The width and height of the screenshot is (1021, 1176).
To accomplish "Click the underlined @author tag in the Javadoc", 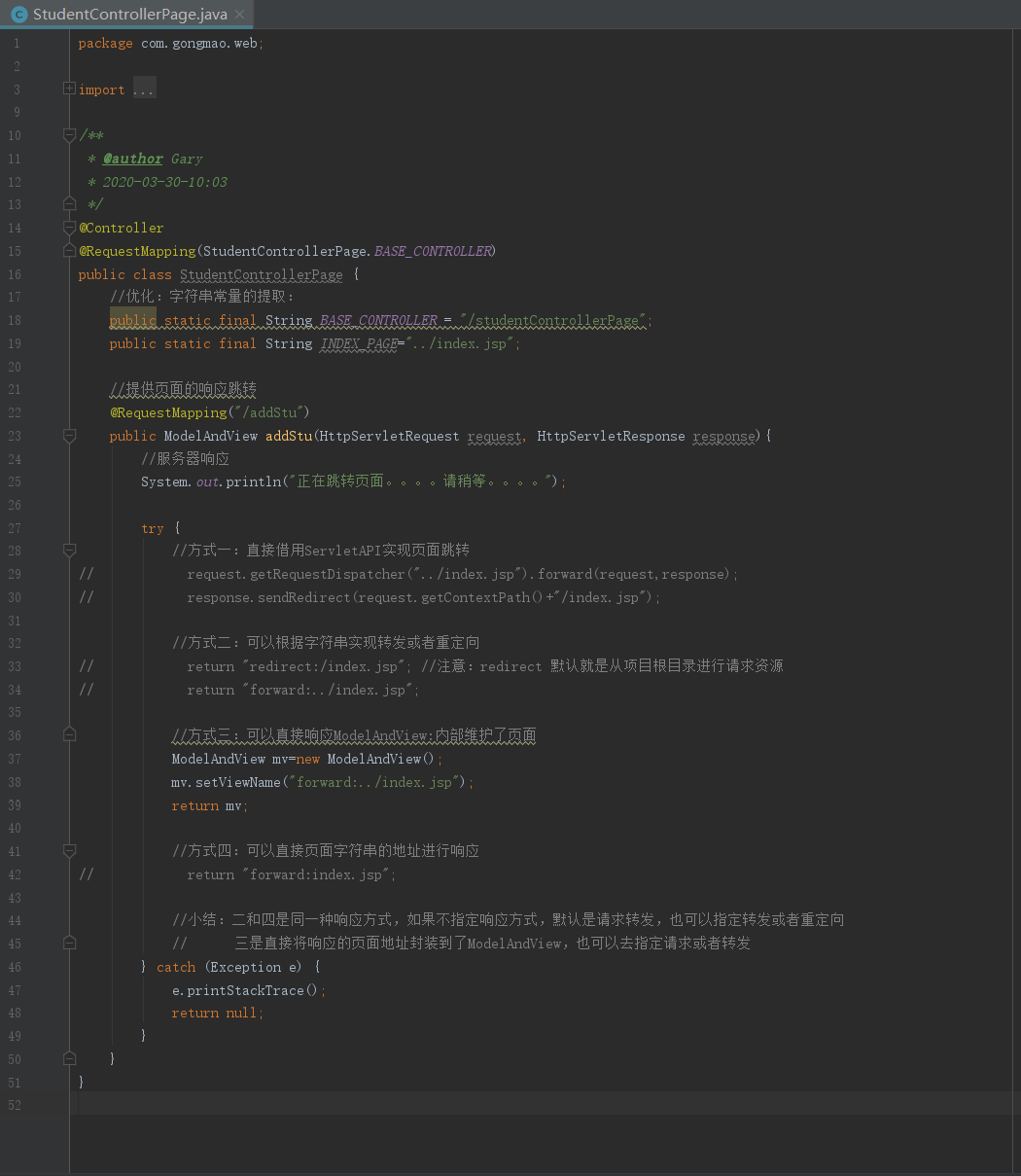I will coord(132,159).
